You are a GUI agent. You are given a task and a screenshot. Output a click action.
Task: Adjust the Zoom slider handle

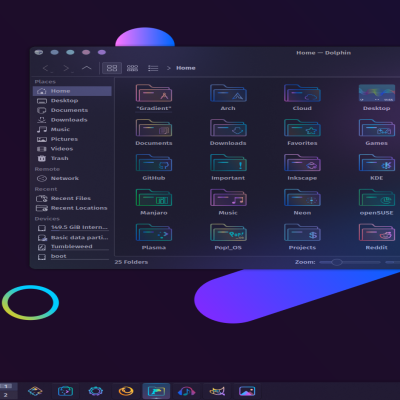pos(337,262)
